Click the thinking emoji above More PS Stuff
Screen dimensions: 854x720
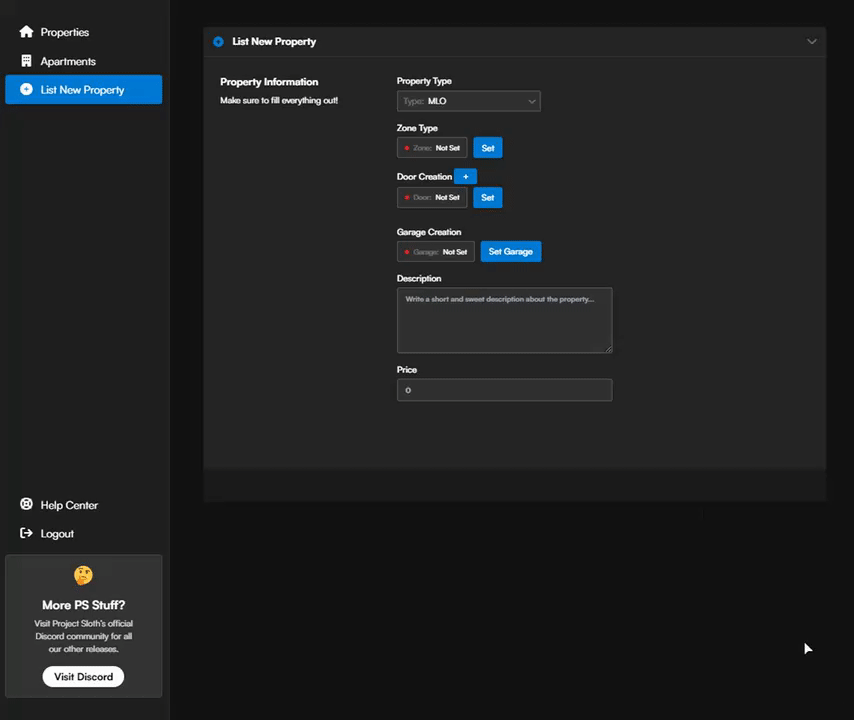83,575
